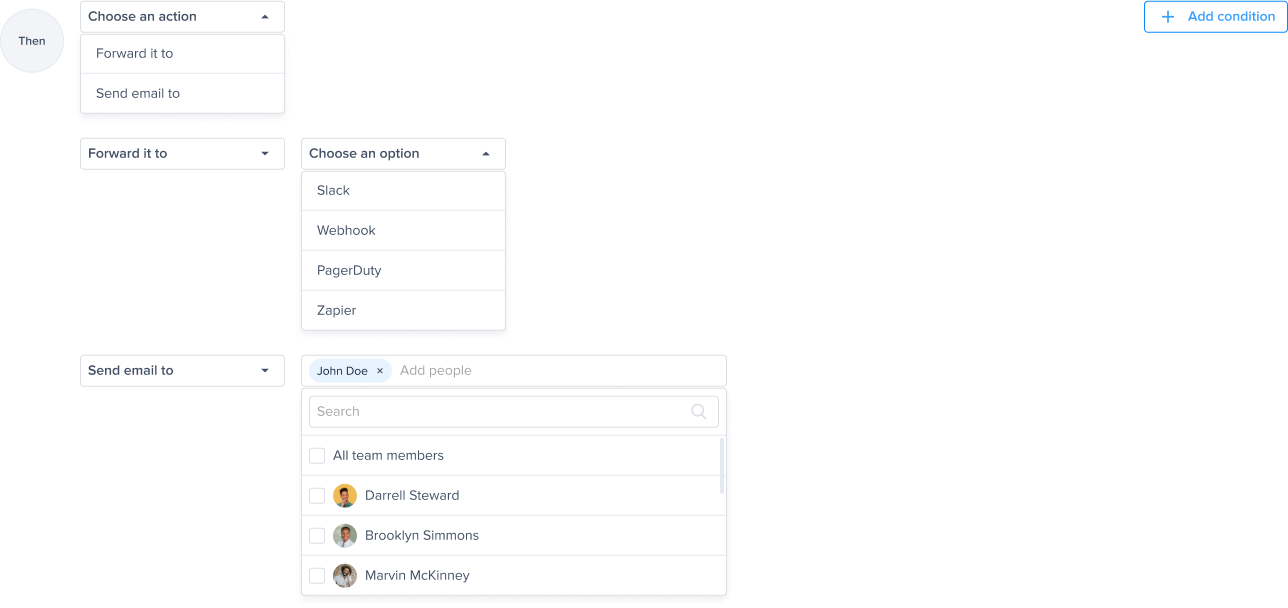Tick the checkbox for Darrell Steward
Image resolution: width=1288 pixels, height=608 pixels.
(317, 496)
